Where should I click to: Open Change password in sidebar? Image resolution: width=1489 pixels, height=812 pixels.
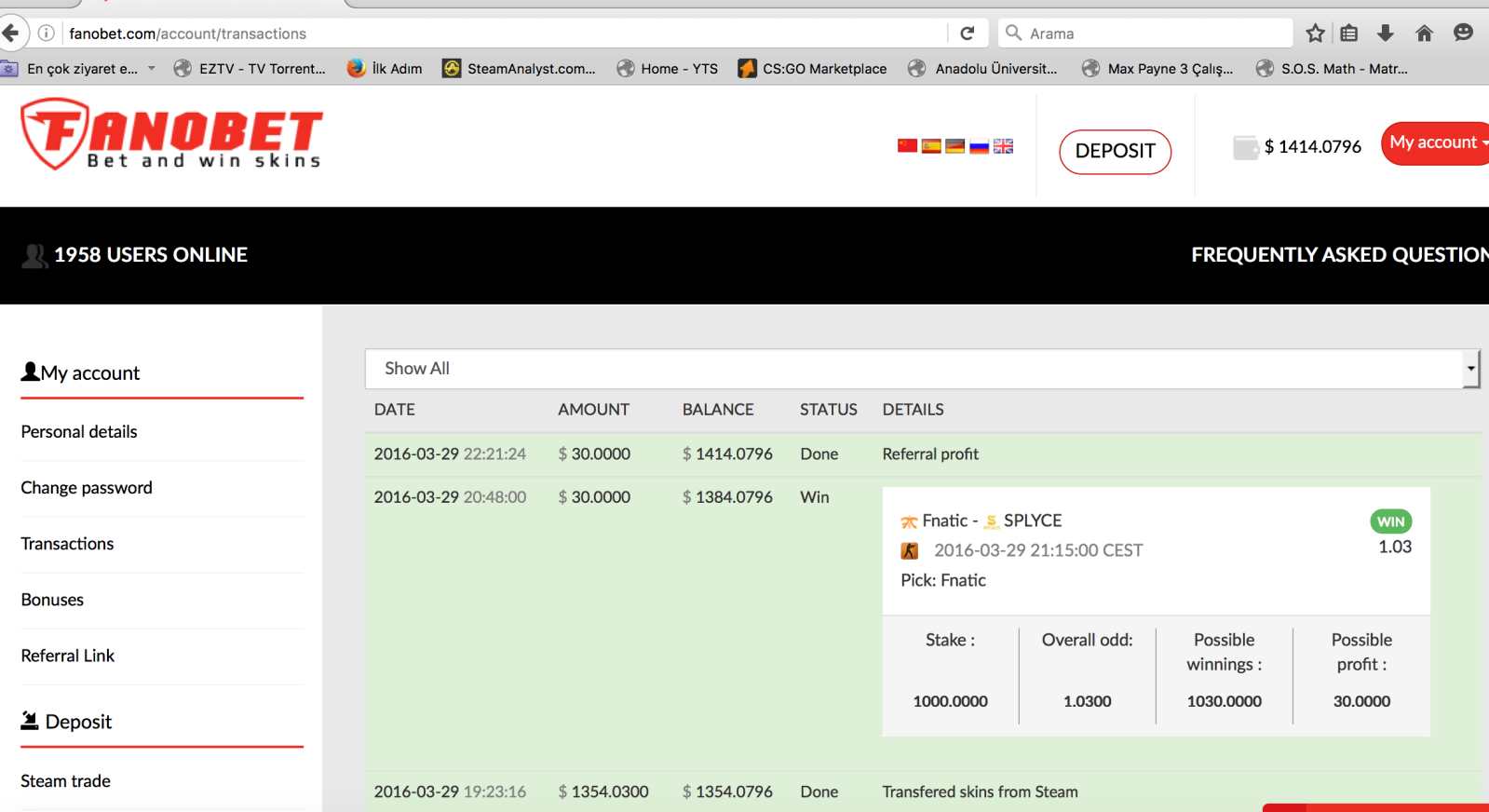click(x=87, y=488)
